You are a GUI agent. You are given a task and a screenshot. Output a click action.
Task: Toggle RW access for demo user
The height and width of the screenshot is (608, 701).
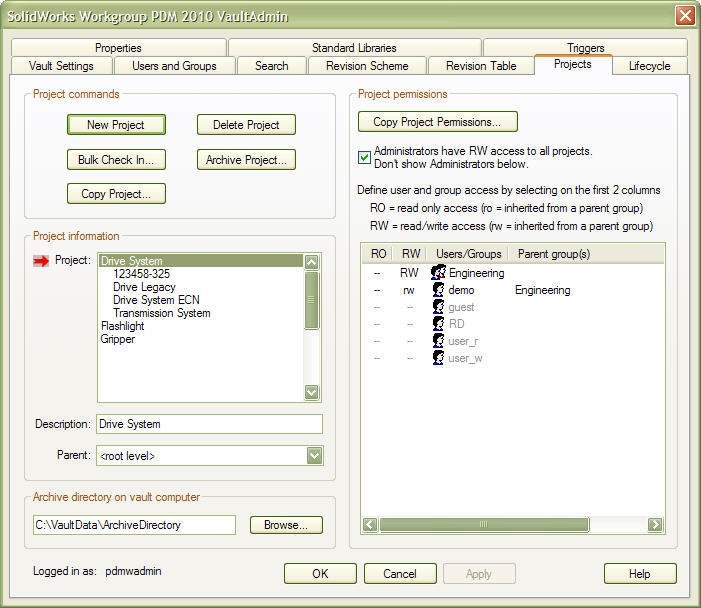click(409, 290)
